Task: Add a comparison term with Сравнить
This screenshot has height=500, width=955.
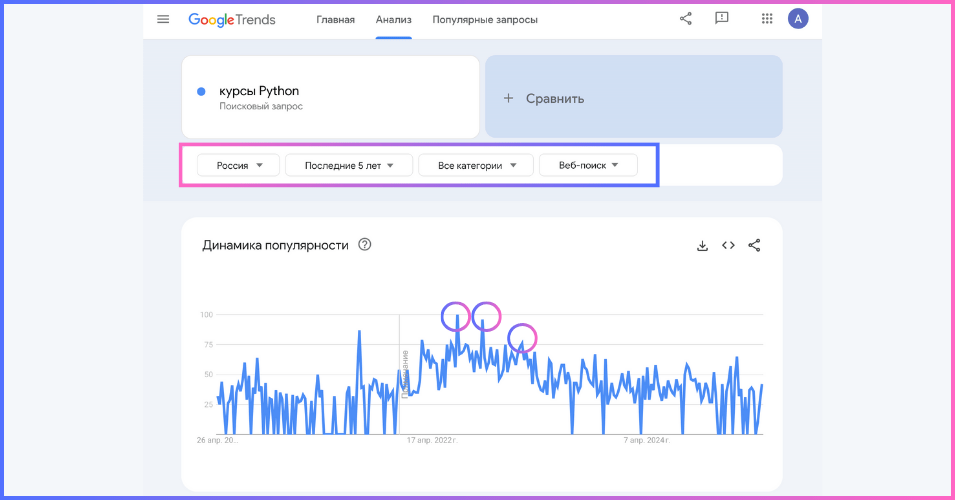Action: (x=634, y=97)
